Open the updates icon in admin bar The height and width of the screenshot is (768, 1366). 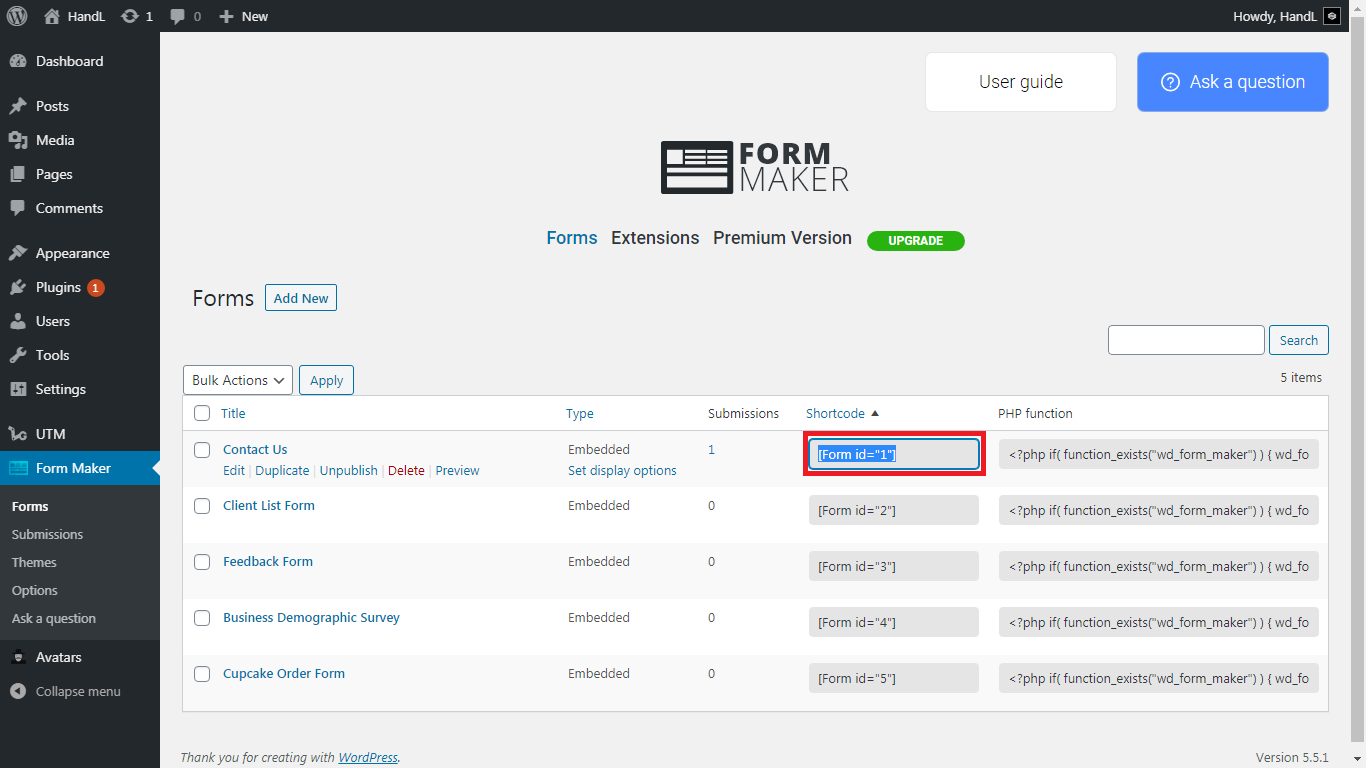pos(130,16)
